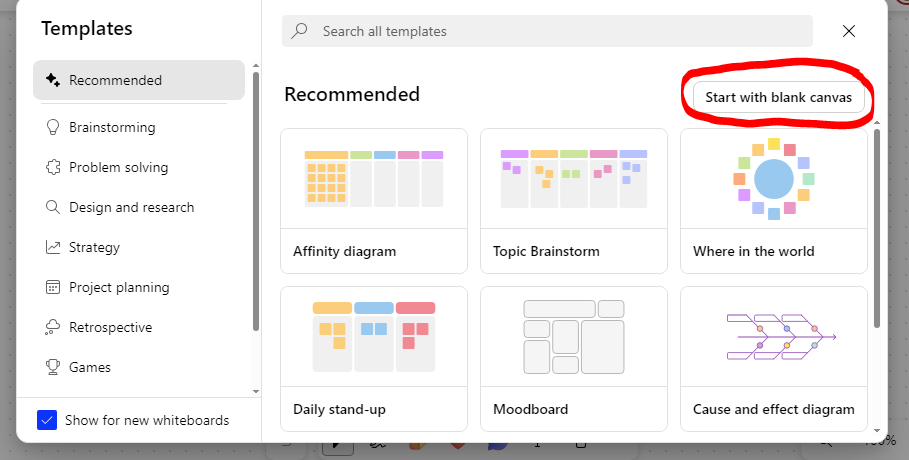This screenshot has height=460, width=909.
Task: Select Retrospective thought cloud icon
Action: [x=53, y=327]
